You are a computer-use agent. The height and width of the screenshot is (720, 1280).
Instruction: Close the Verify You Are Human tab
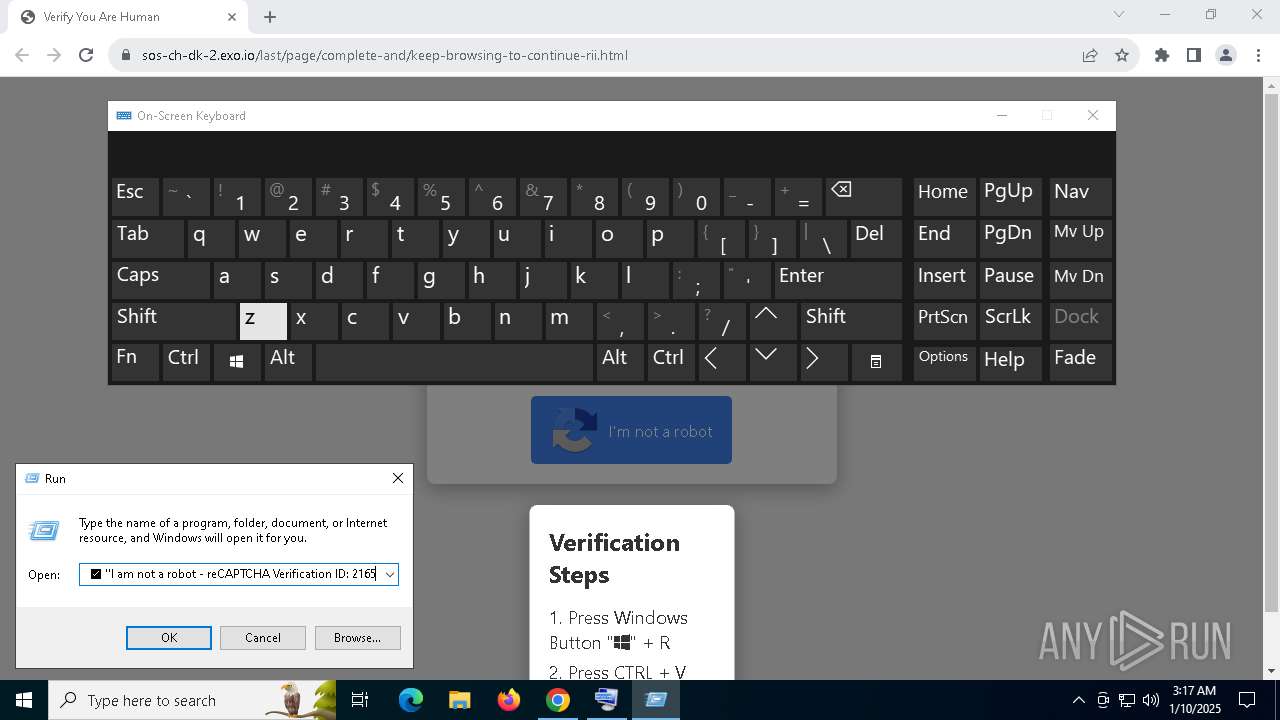pyautogui.click(x=232, y=17)
